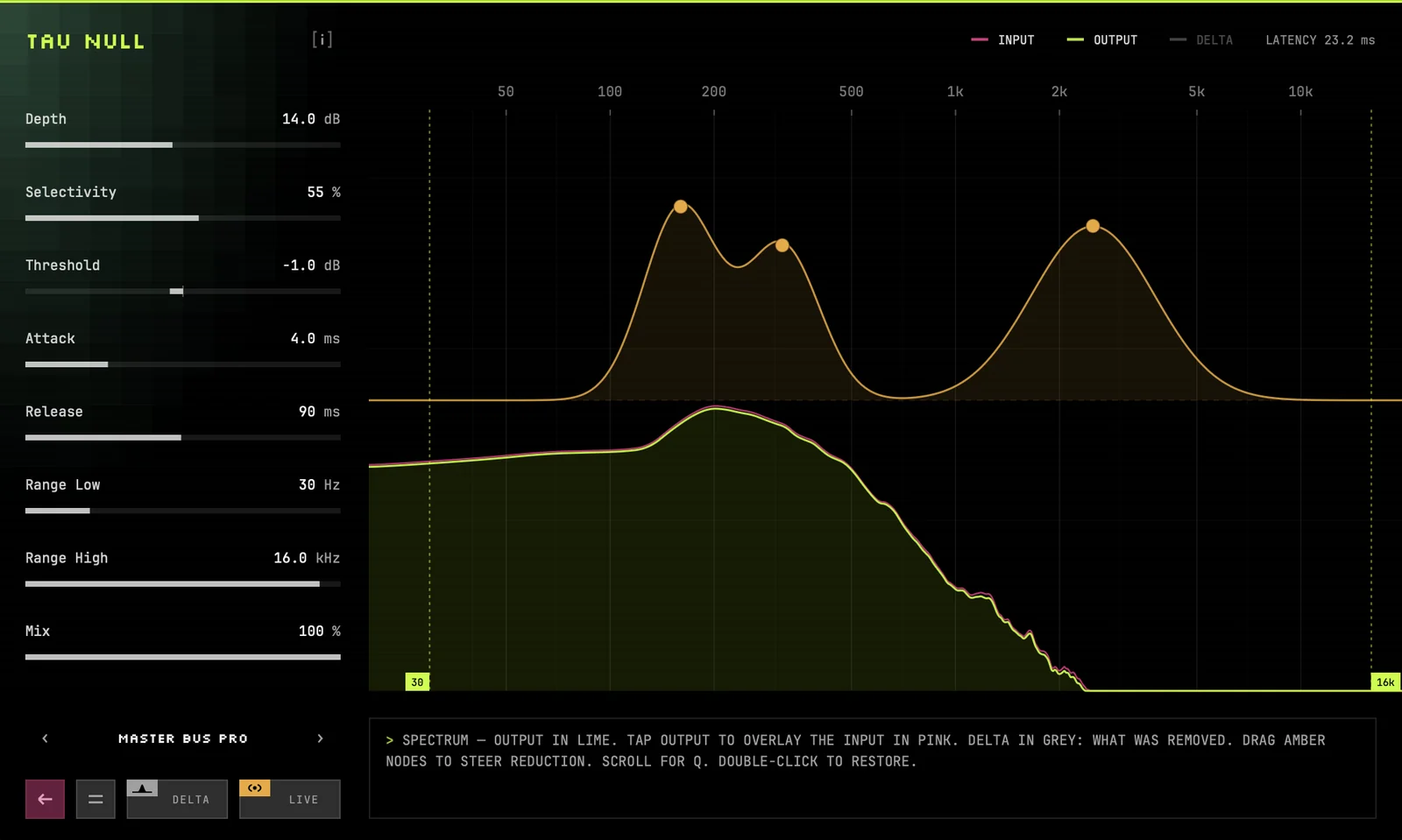Image resolution: width=1402 pixels, height=840 pixels.
Task: Select the amber node on the 2k–5k peak
Action: coord(1093,226)
